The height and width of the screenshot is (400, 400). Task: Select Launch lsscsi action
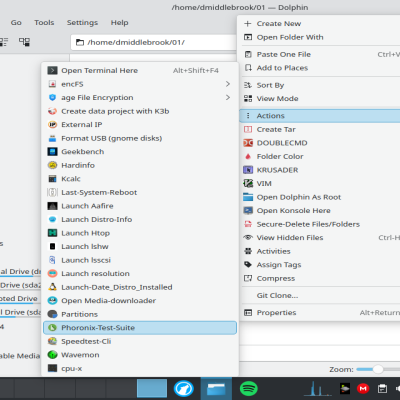point(140,260)
